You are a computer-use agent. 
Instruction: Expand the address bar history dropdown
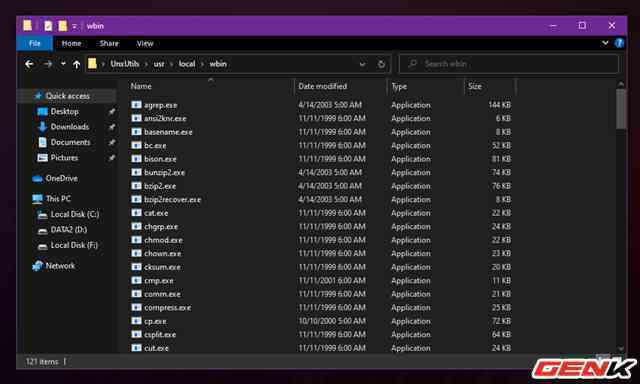coord(362,64)
